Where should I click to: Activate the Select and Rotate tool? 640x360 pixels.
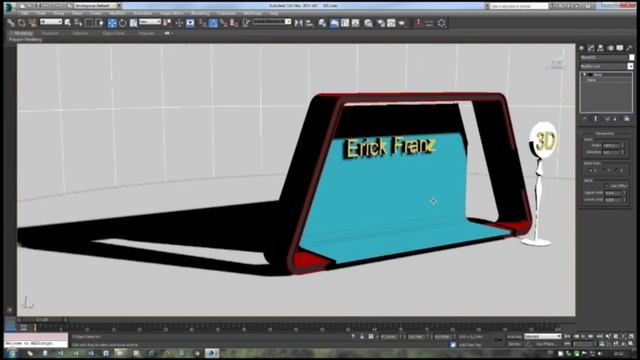(x=122, y=23)
